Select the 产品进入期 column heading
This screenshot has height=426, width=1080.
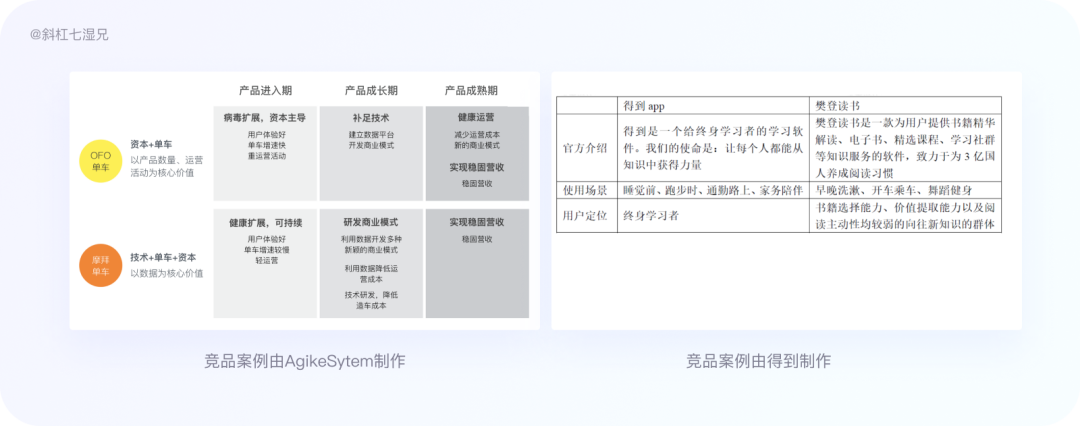265,90
